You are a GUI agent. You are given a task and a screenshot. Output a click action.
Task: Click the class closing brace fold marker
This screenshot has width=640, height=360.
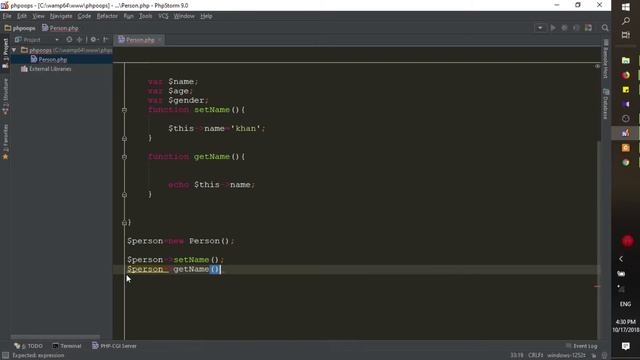click(x=124, y=223)
